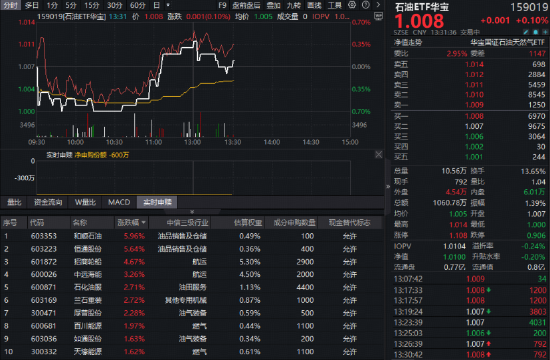Select the 30分 period tab
This screenshot has width=550, height=360.
point(114,5)
